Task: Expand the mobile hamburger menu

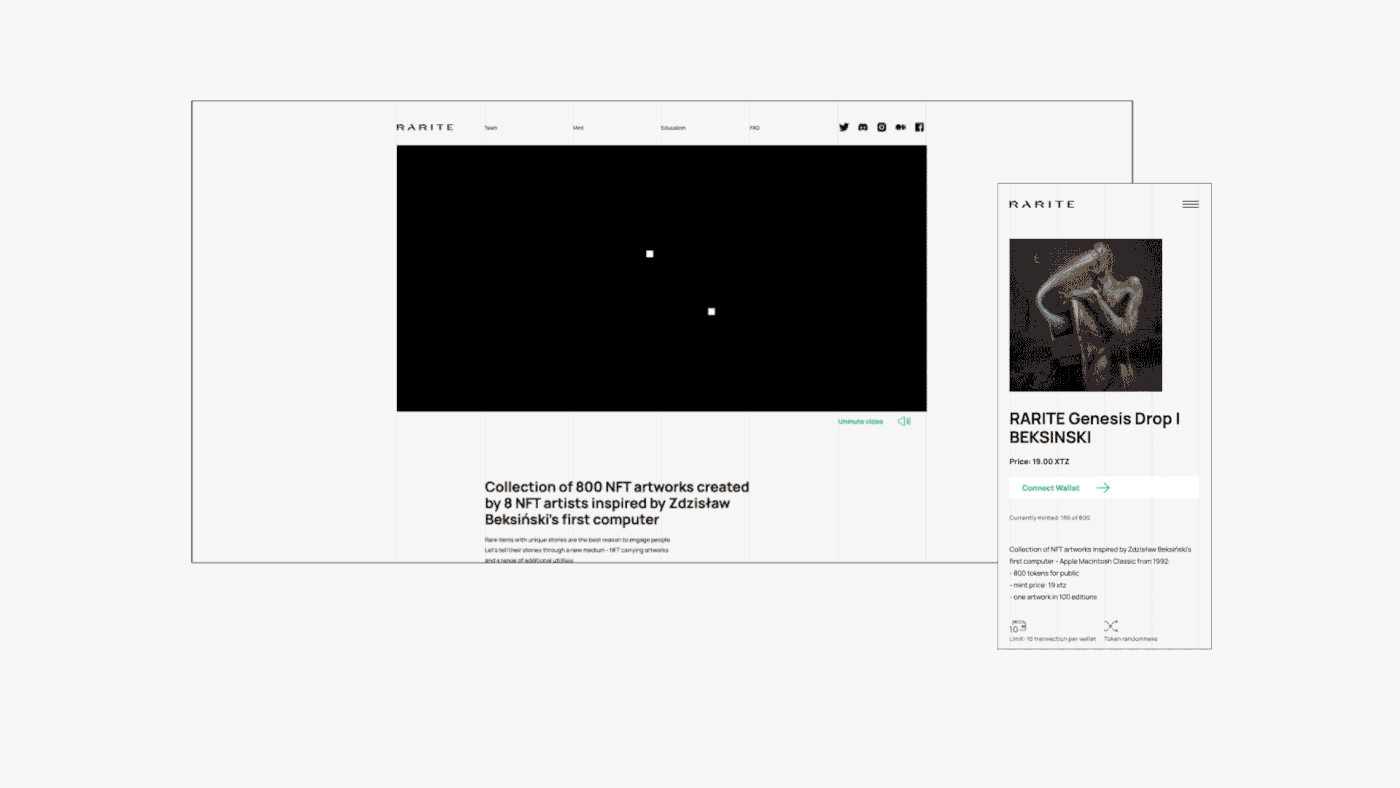Action: (1190, 204)
